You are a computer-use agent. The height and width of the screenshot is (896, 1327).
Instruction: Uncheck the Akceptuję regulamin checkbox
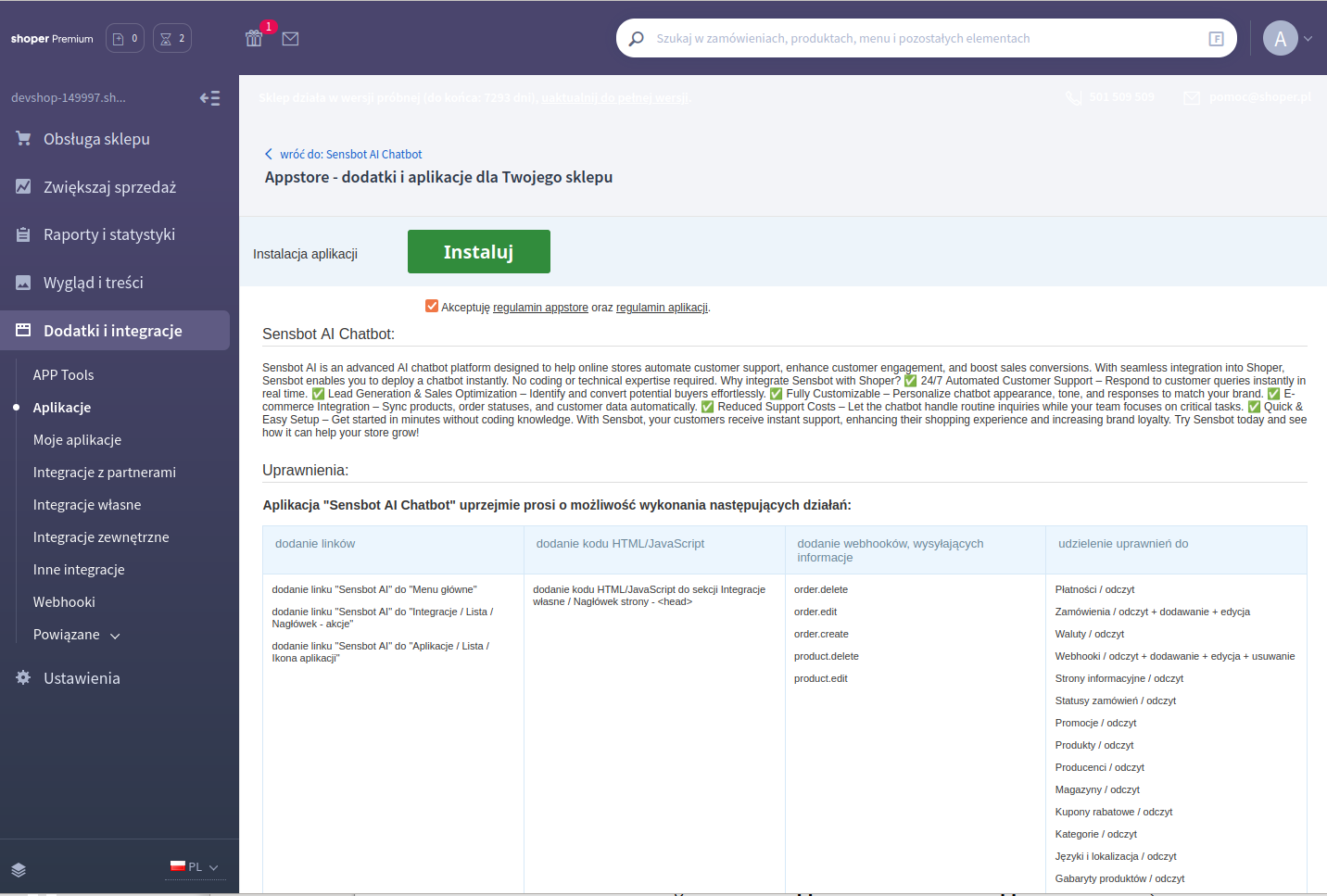point(432,306)
